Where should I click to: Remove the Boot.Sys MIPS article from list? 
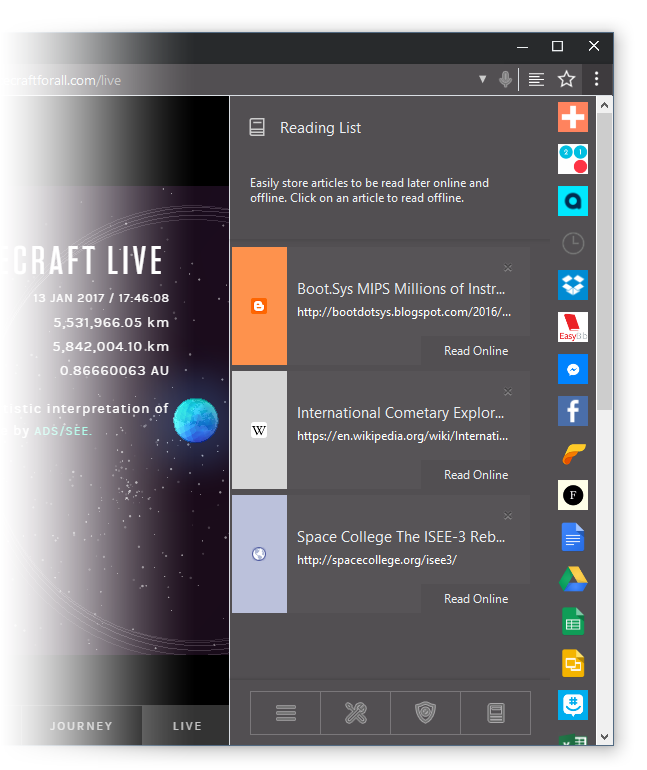point(508,268)
